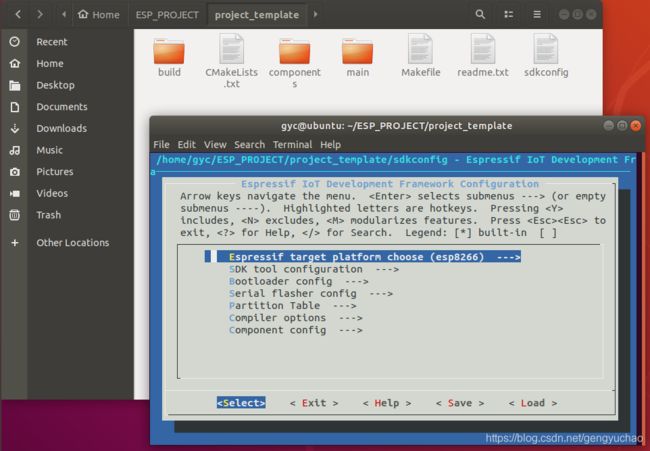Open file manager search
650x451 pixels.
480,15
